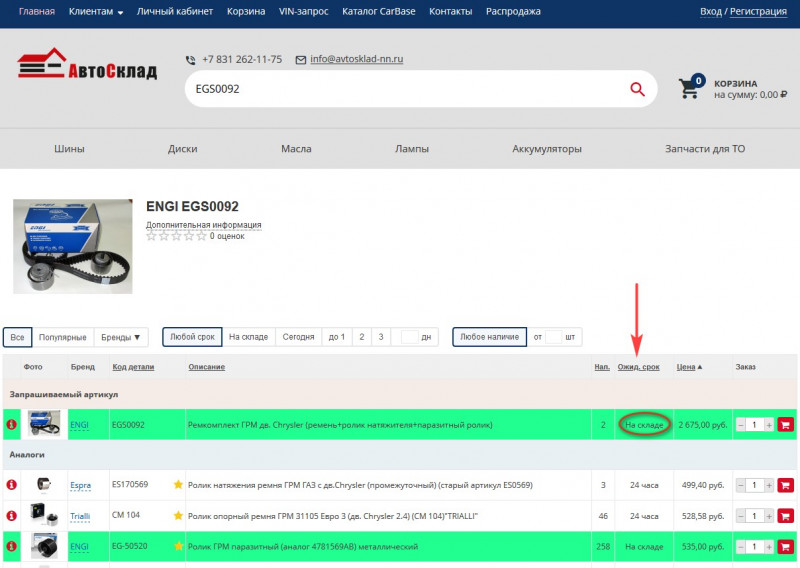The image size is (800, 568).
Task: Select the 'Популярные' filter
Action: pos(63,337)
